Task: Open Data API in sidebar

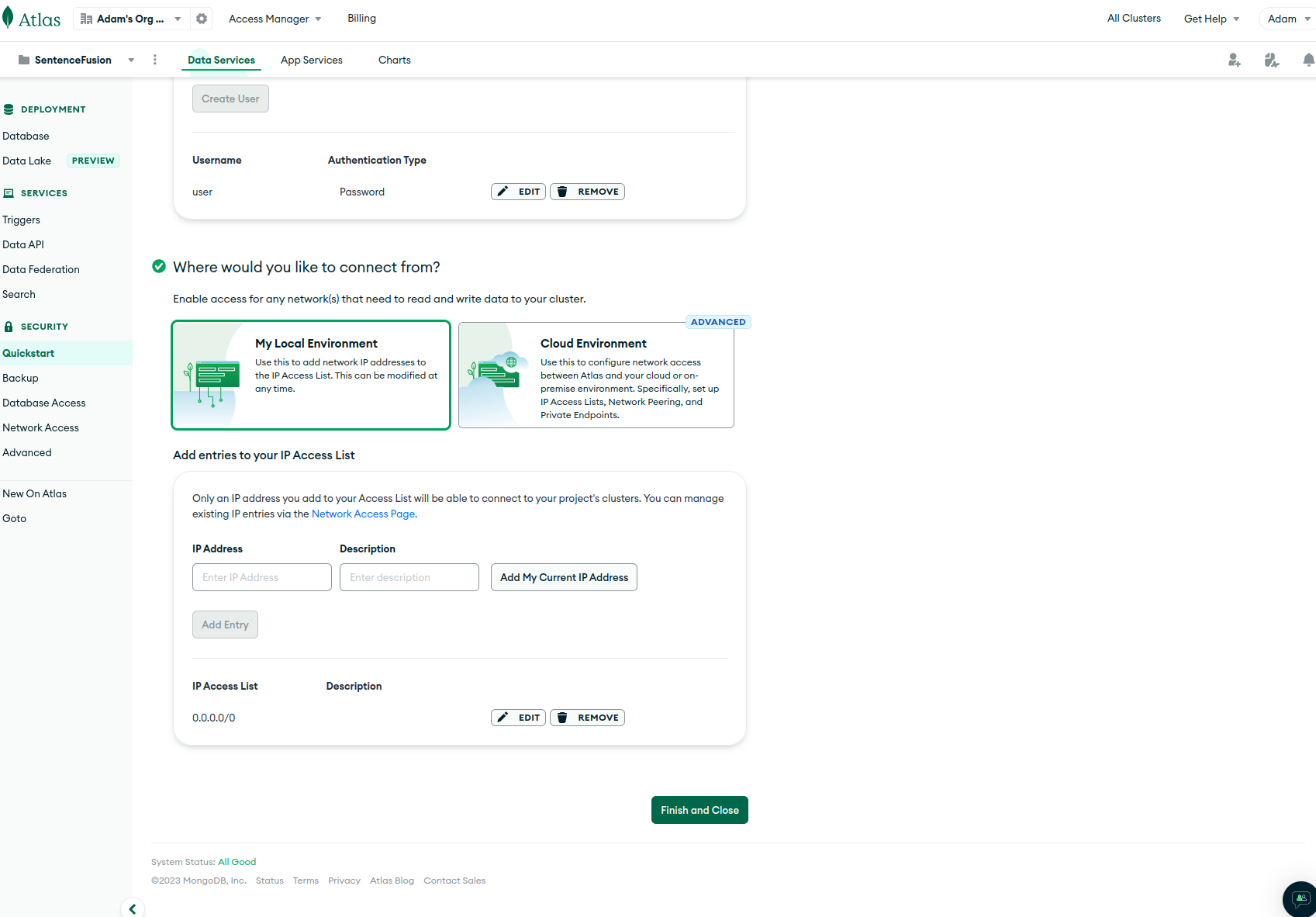Action: tap(23, 244)
